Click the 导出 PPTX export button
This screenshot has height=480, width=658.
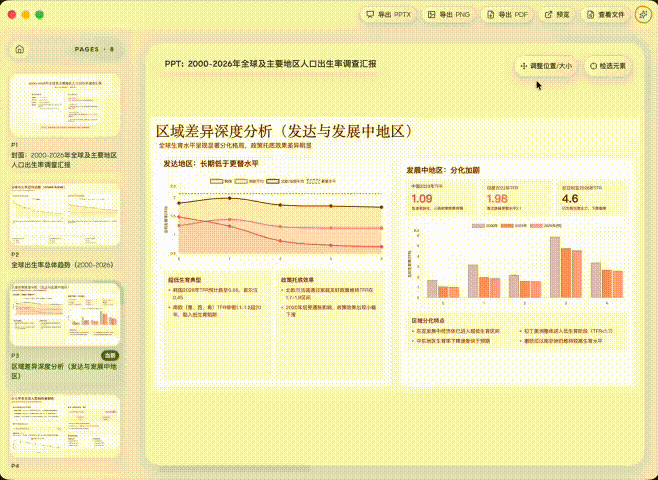[x=388, y=15]
